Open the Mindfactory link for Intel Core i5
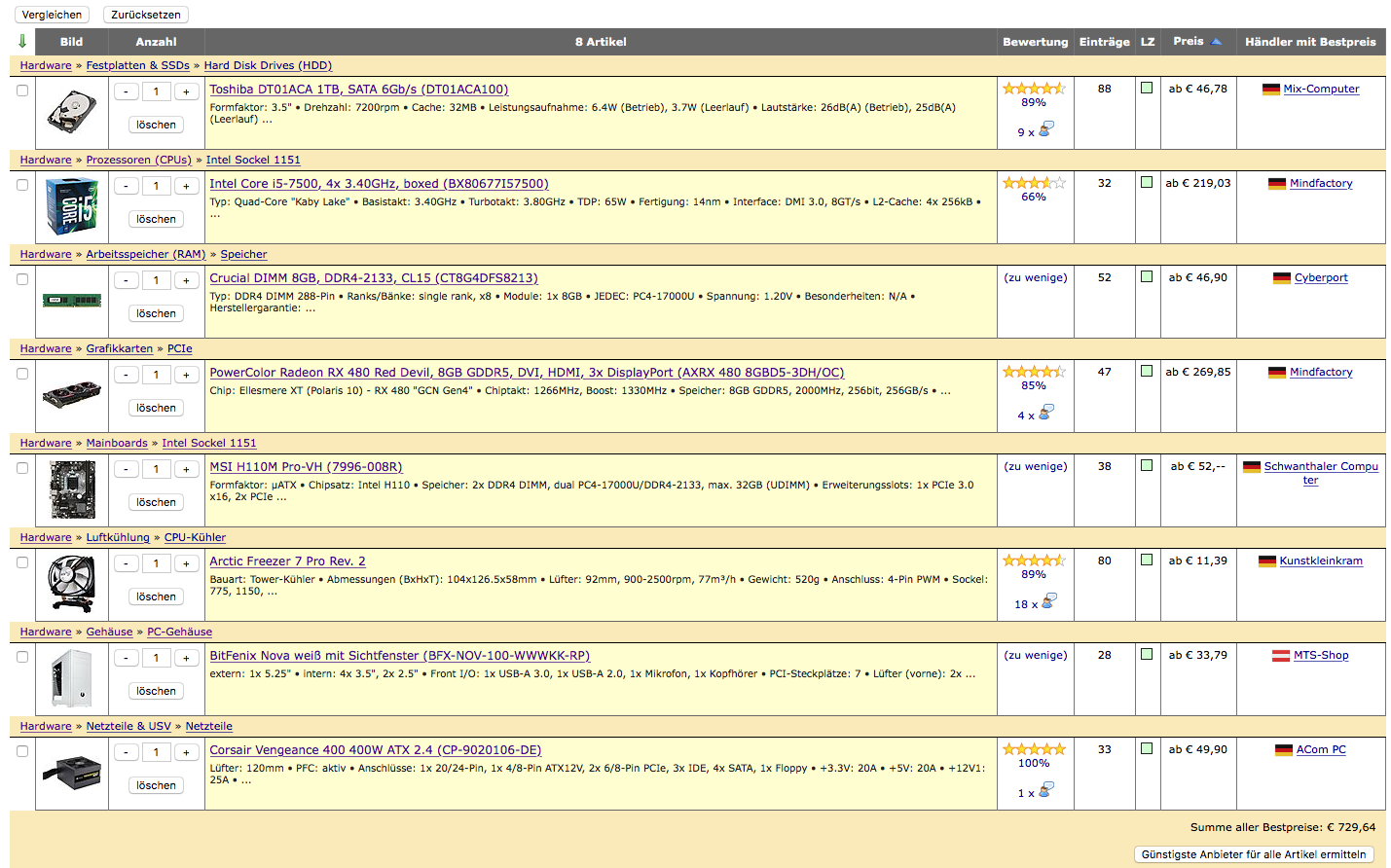The height and width of the screenshot is (868, 1391). pos(1321,183)
